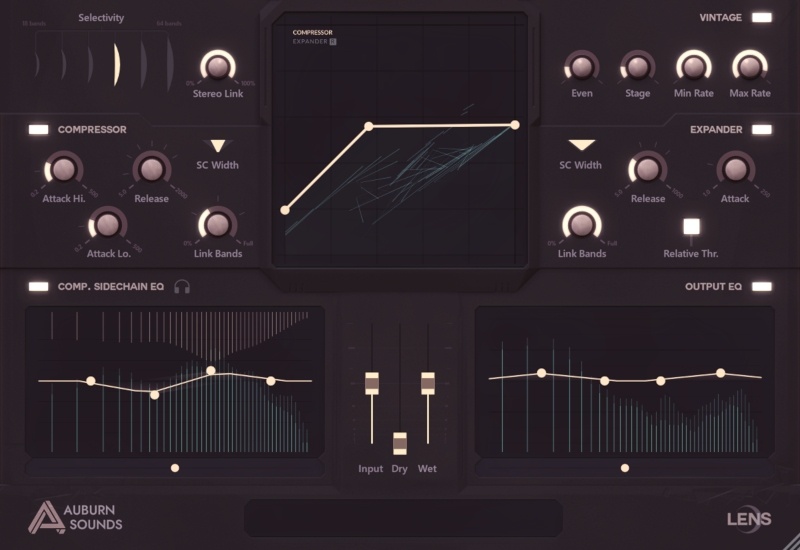Viewport: 800px width, 550px height.
Task: Toggle the Expander on/off switch
Action: [x=762, y=129]
